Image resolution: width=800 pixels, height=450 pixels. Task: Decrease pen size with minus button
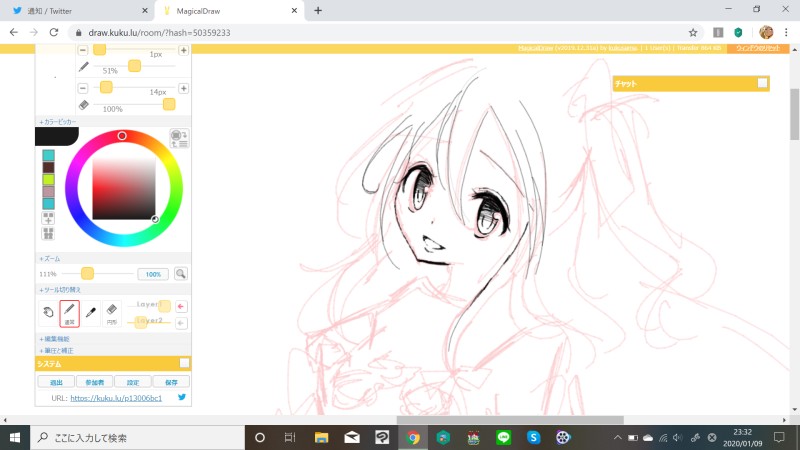click(83, 51)
